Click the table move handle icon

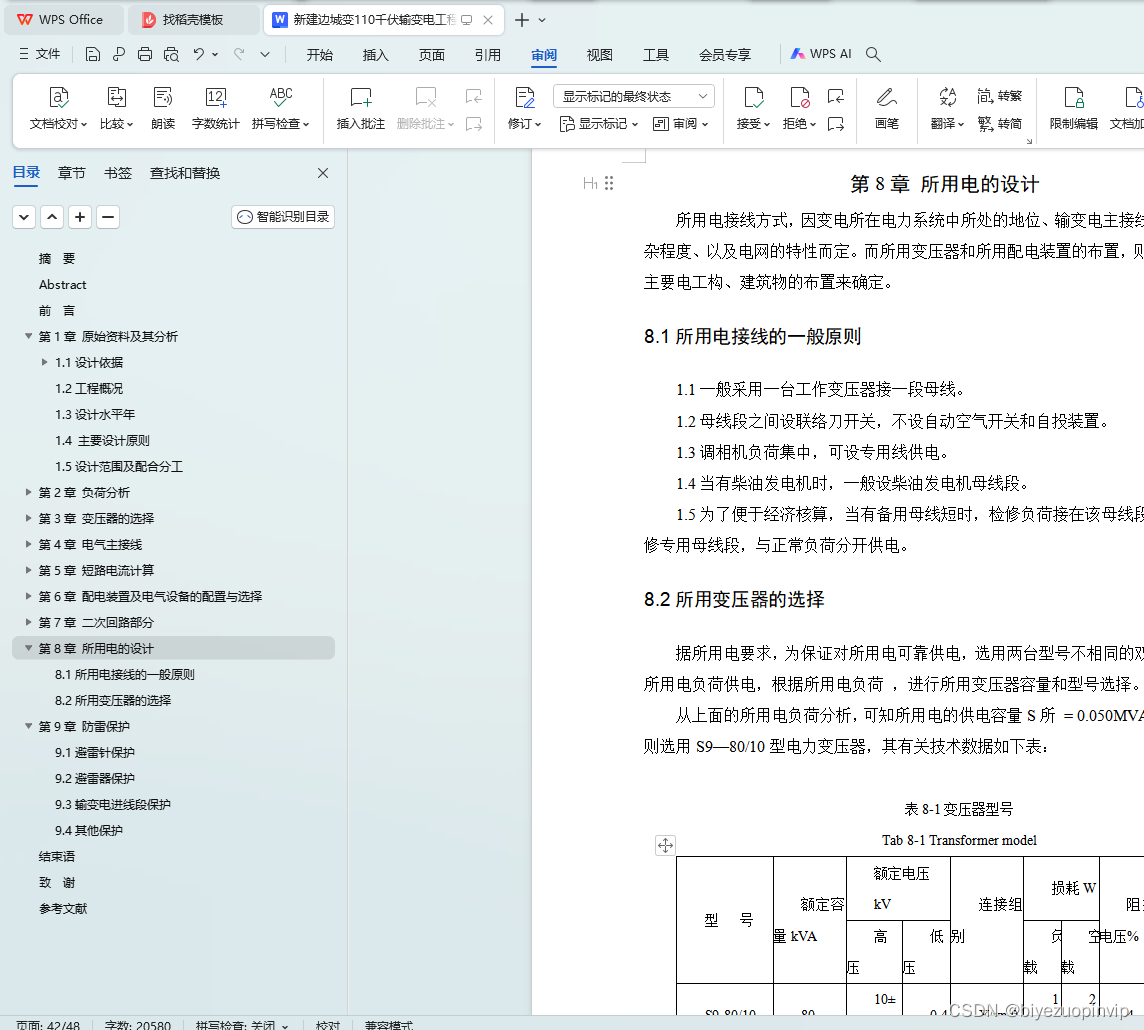click(665, 845)
